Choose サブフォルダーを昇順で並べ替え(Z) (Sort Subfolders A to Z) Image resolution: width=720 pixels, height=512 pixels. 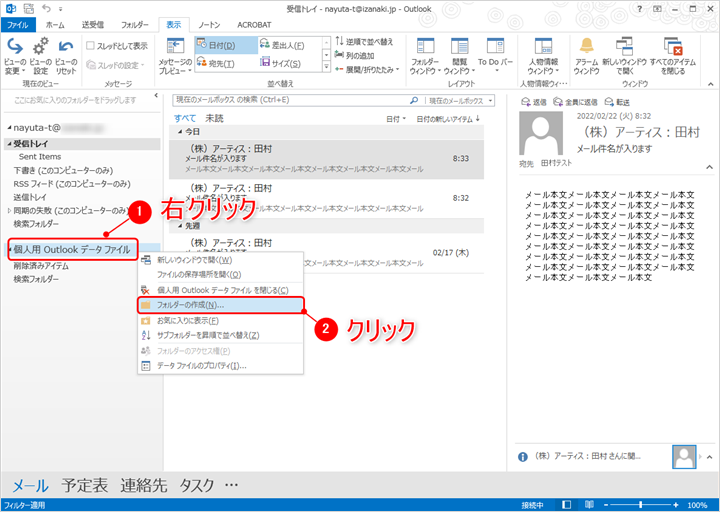pos(220,335)
